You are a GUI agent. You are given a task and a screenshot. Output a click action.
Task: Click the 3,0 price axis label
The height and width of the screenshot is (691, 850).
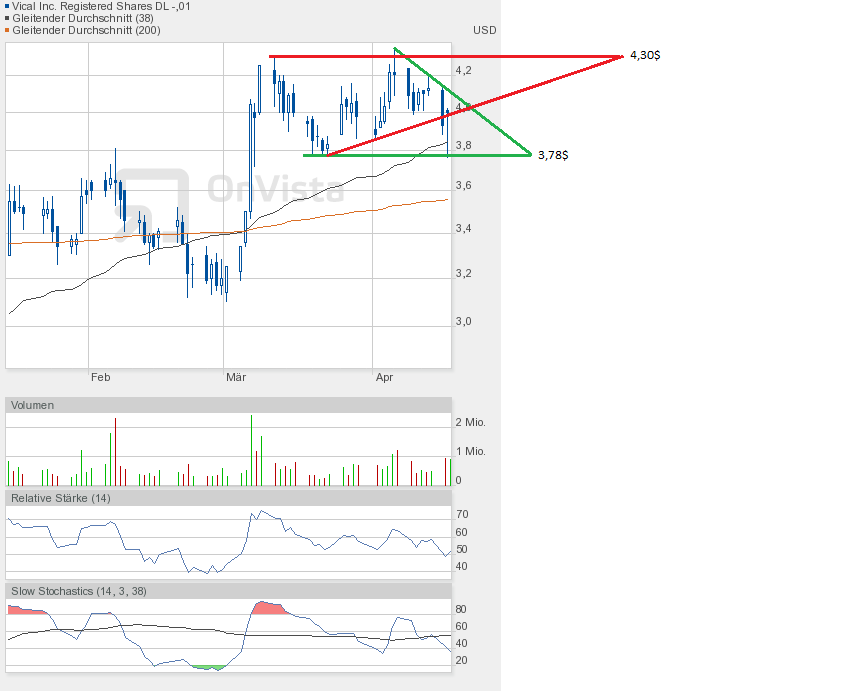463,321
